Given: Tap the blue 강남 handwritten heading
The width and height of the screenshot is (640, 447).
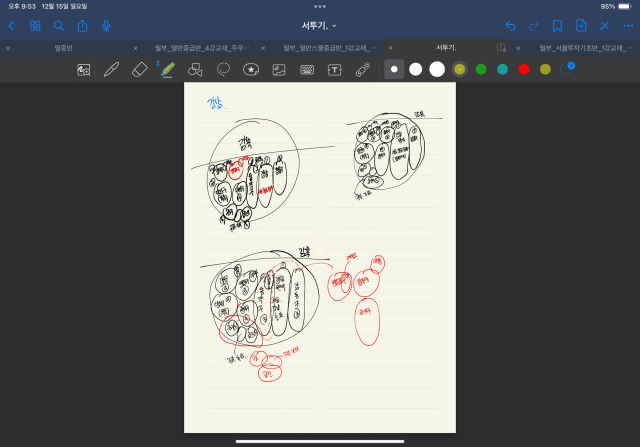Looking at the screenshot, I should click(216, 103).
